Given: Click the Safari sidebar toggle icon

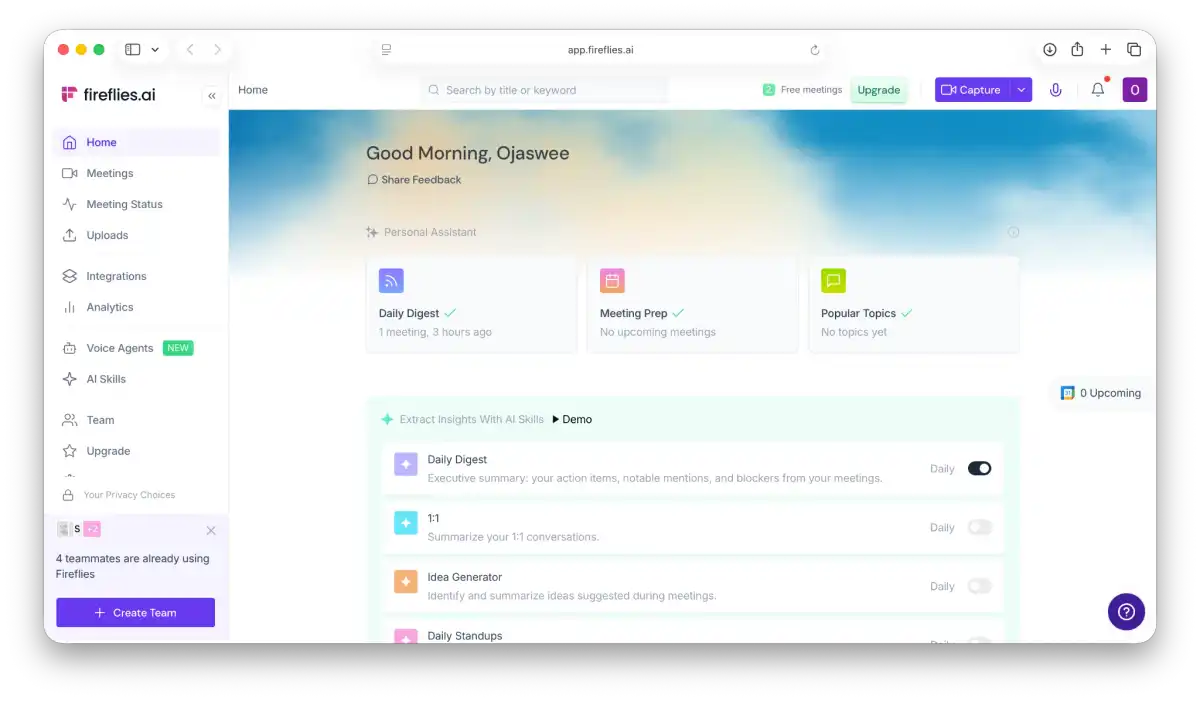Looking at the screenshot, I should [132, 49].
